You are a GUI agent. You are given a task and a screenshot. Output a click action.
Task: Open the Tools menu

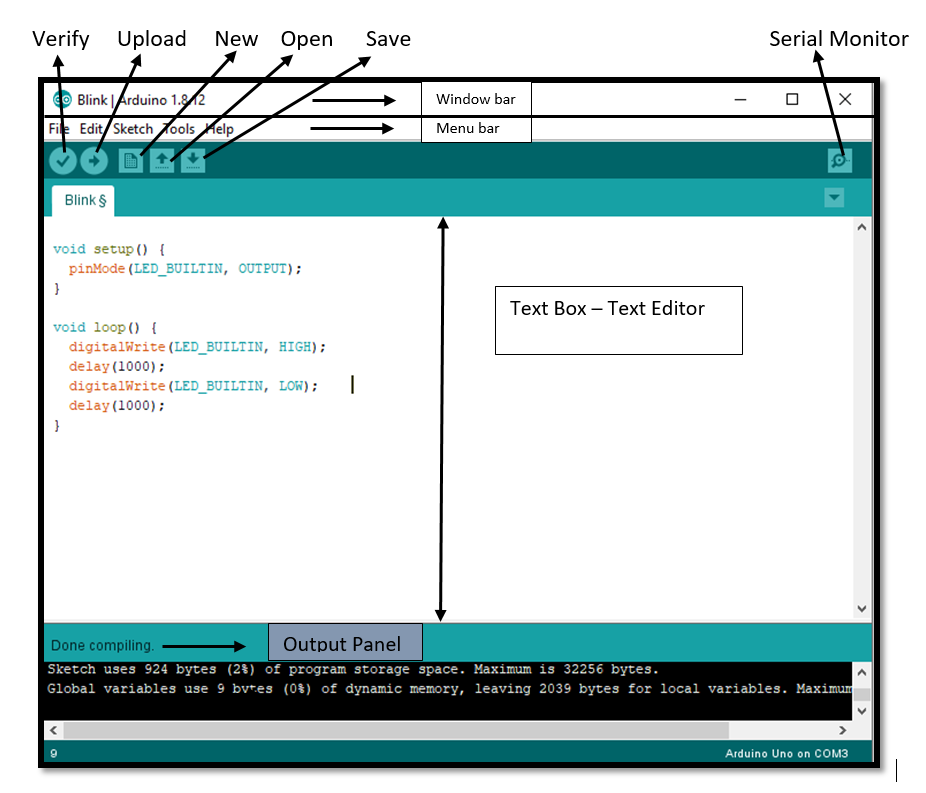coord(179,129)
